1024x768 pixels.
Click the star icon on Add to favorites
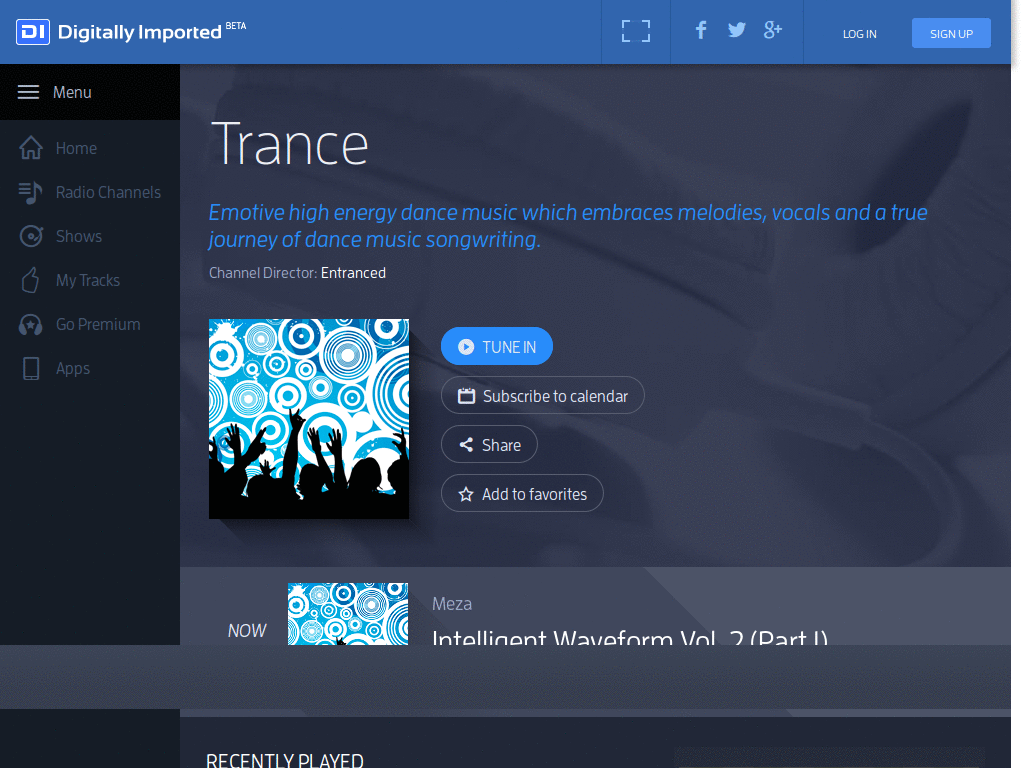pos(466,494)
